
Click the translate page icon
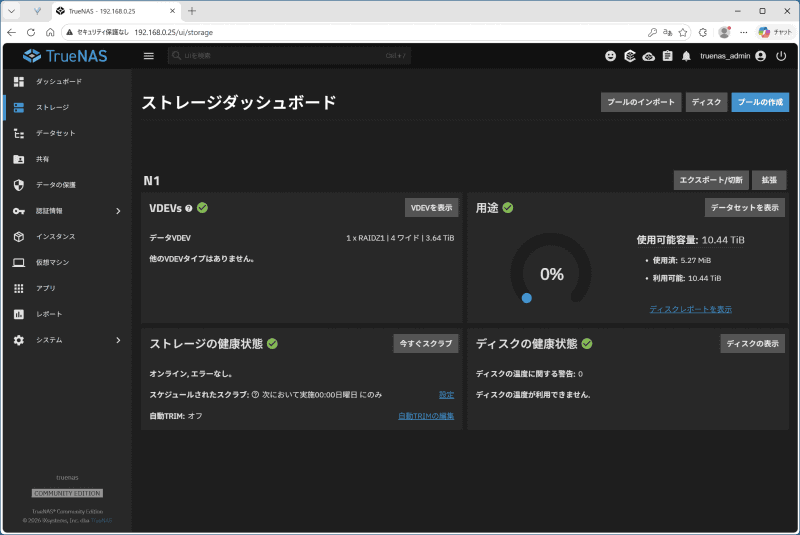pos(667,32)
